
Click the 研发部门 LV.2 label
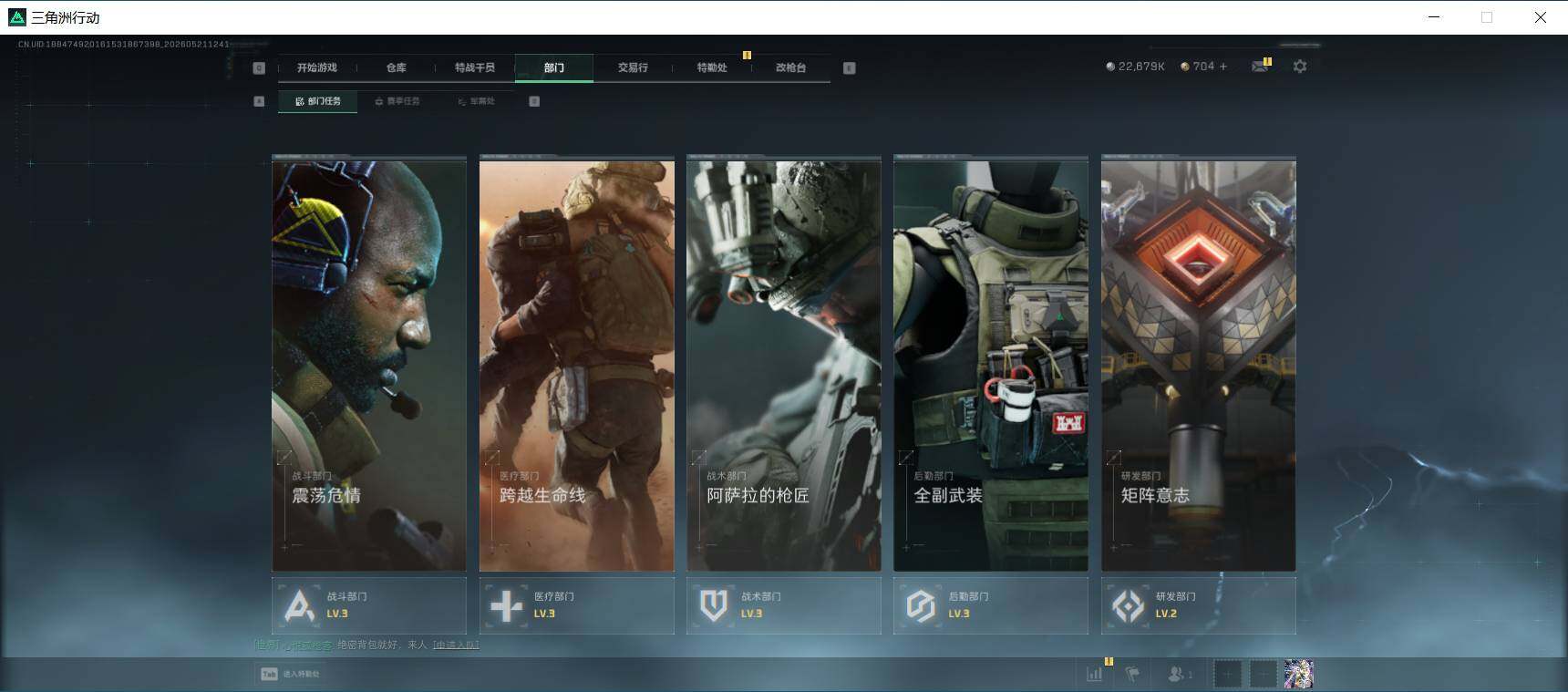pyautogui.click(x=1166, y=615)
